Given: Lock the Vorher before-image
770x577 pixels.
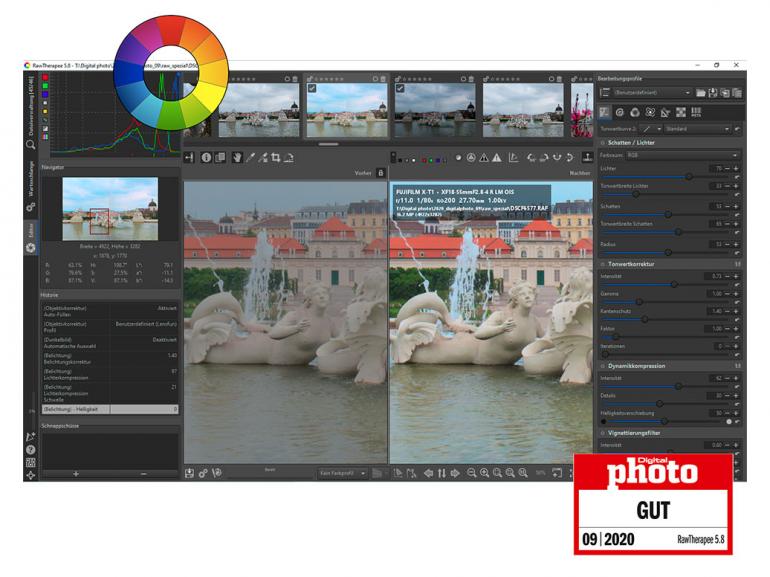Looking at the screenshot, I should [381, 173].
